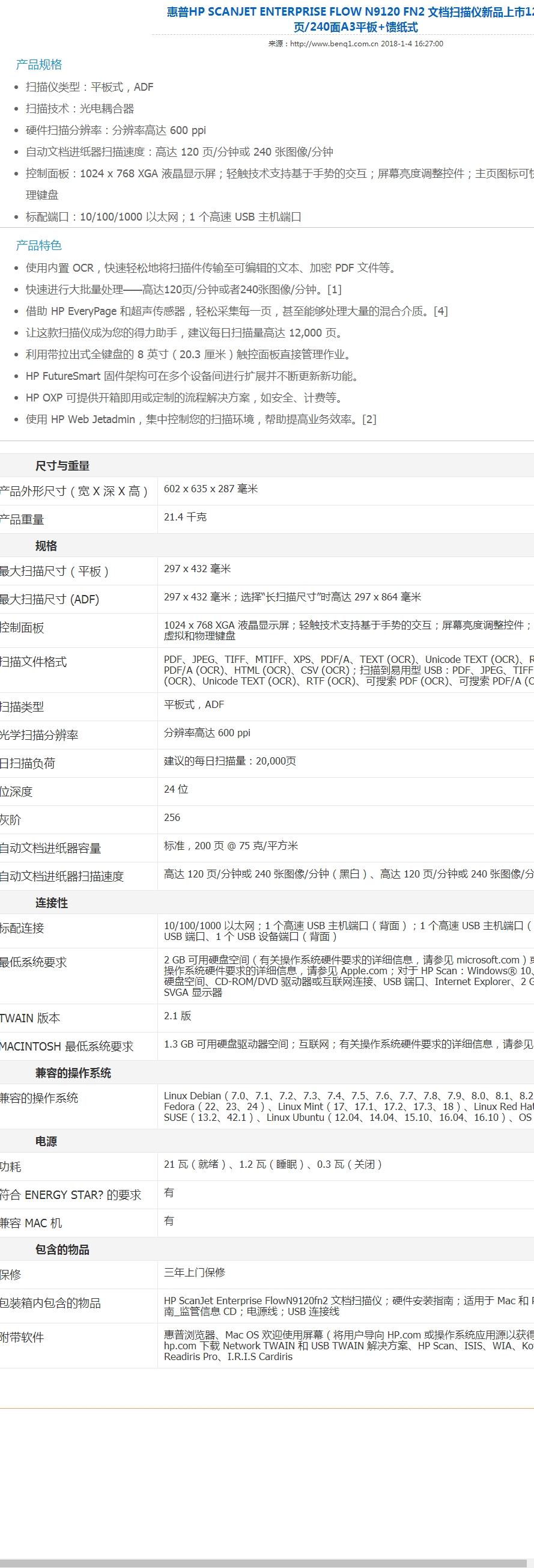Click the feature bullet about HP Web Jetadmin

[x=201, y=419]
